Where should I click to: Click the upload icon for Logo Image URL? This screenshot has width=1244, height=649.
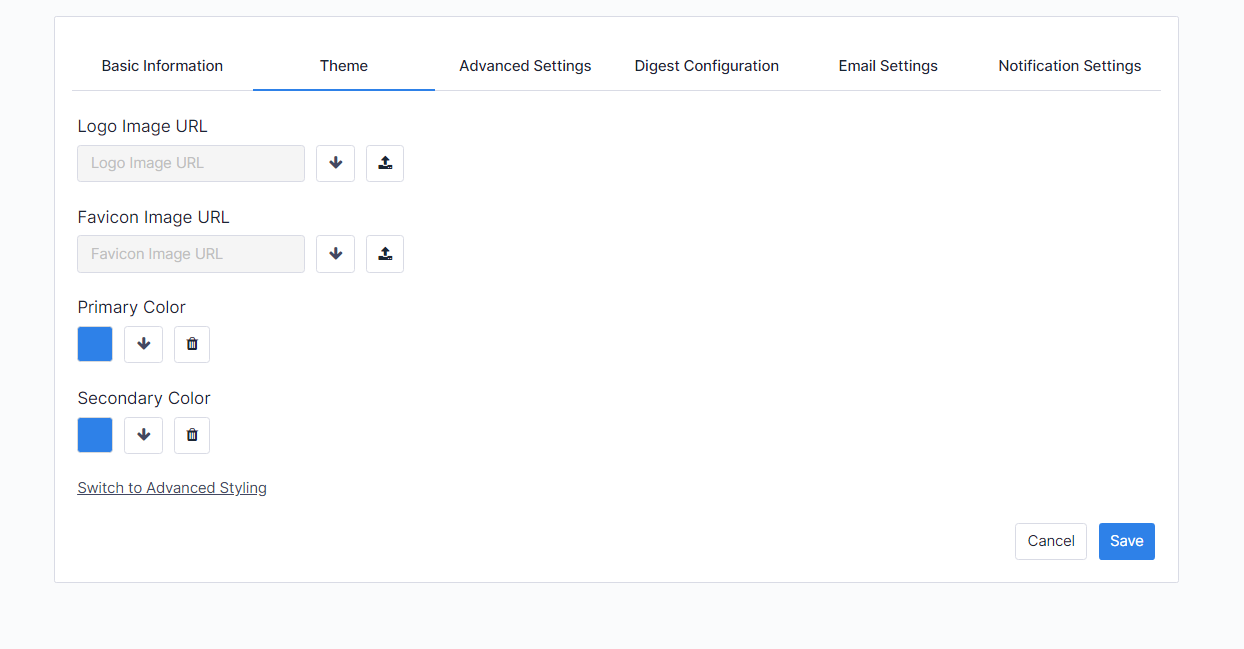click(385, 163)
